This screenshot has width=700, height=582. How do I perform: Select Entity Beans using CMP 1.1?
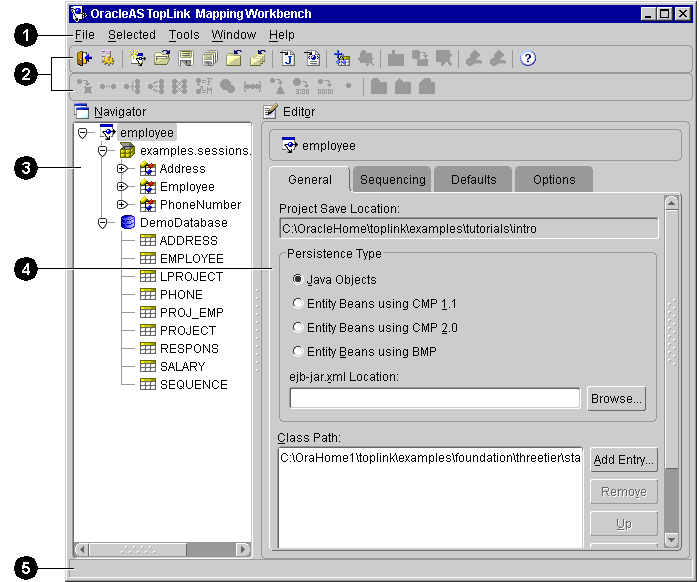[x=298, y=303]
